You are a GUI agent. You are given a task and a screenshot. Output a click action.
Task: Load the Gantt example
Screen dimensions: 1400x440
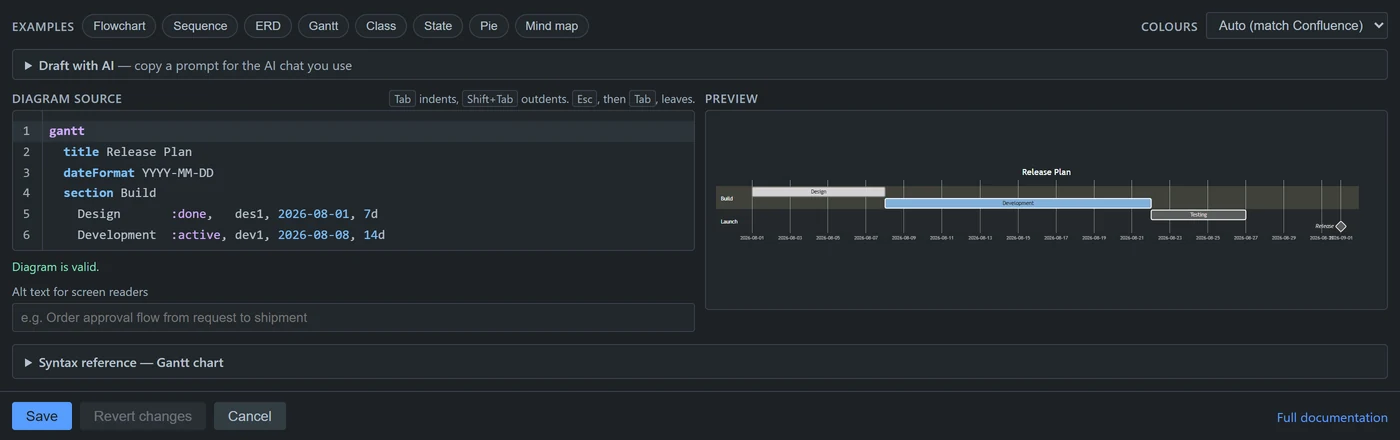[x=323, y=26]
